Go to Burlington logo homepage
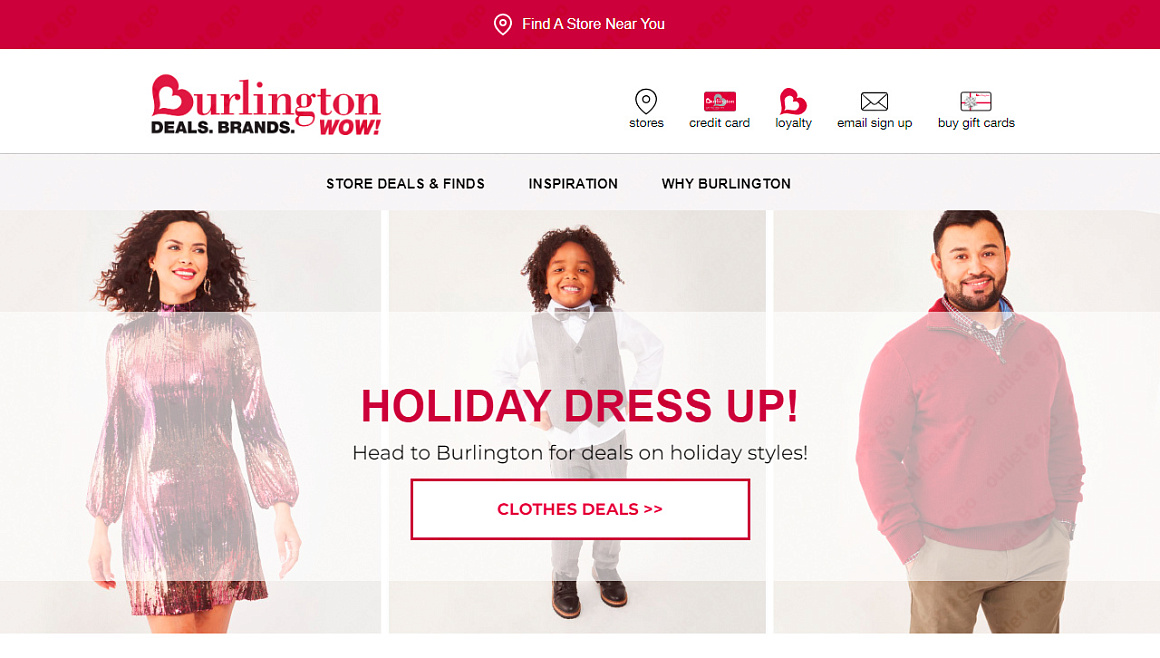 pos(266,105)
